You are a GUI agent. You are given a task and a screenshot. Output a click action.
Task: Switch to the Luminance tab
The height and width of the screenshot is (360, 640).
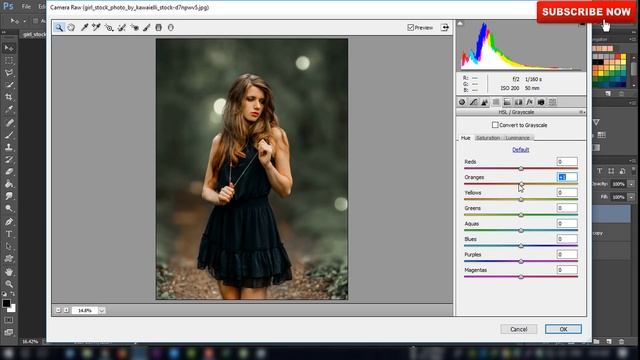pos(518,138)
